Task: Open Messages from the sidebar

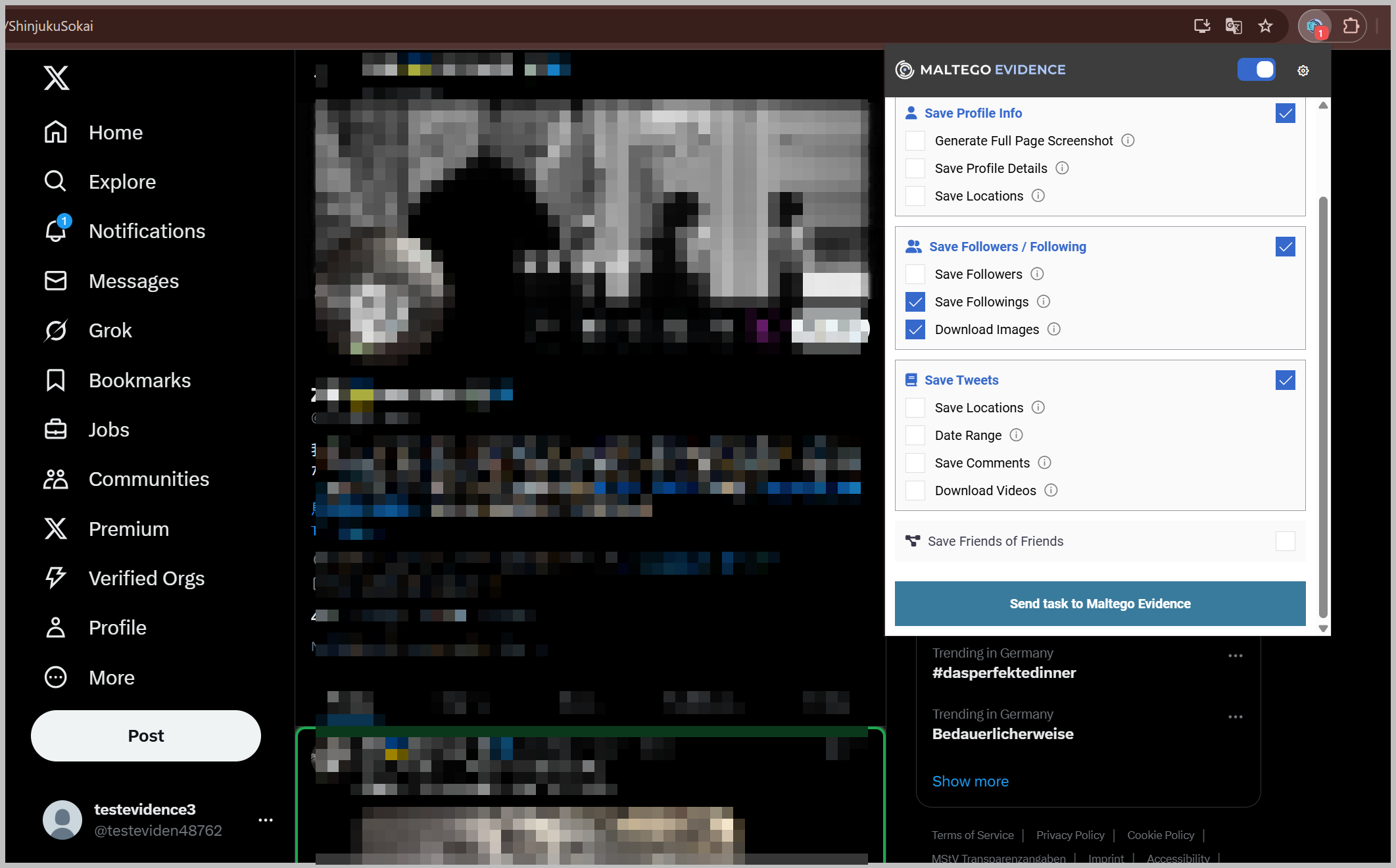Action: [111, 281]
